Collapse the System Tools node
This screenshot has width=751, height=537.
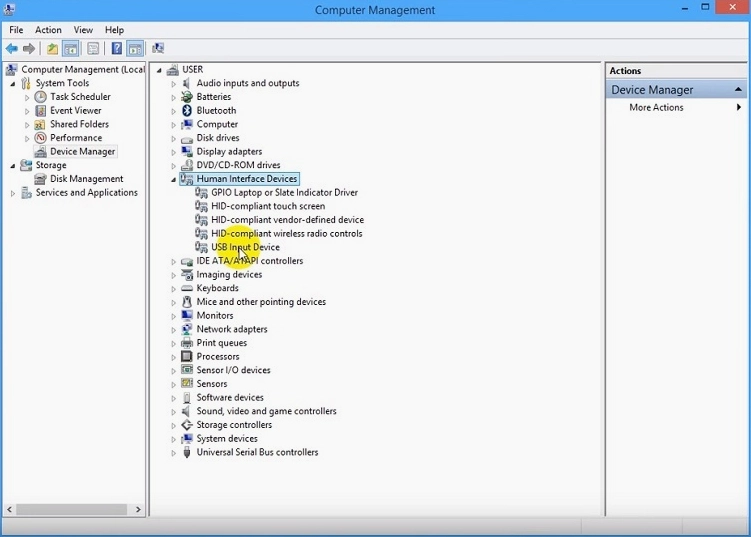[13, 84]
